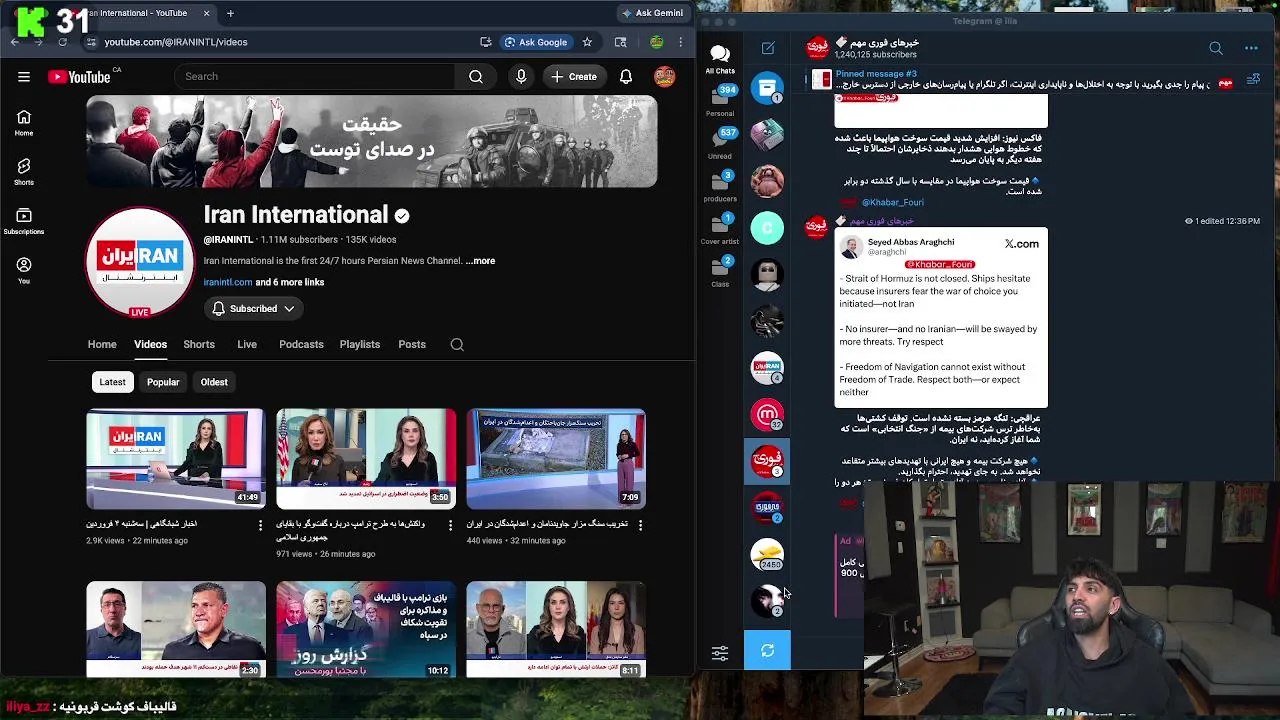Select the Latest sort filter
The width and height of the screenshot is (1280, 720).
pyautogui.click(x=113, y=382)
